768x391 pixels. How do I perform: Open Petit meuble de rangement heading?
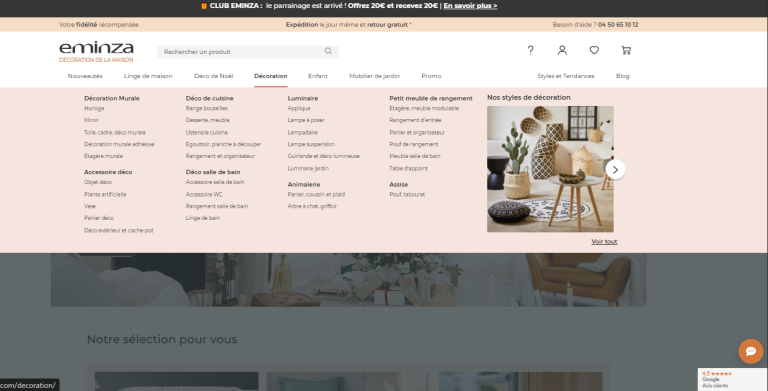(x=431, y=98)
